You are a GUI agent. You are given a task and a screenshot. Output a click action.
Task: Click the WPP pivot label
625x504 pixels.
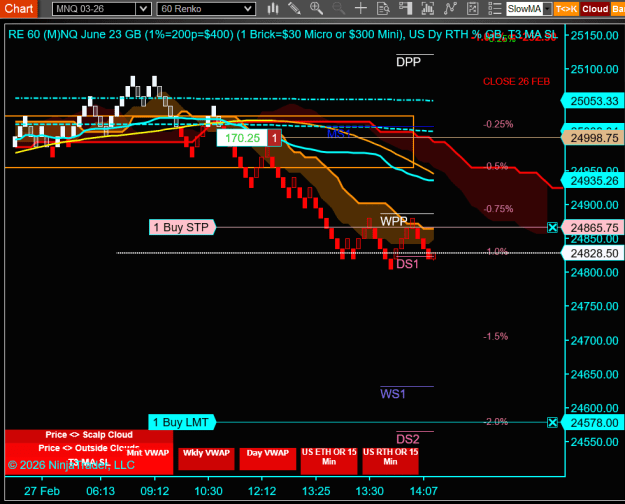393,221
